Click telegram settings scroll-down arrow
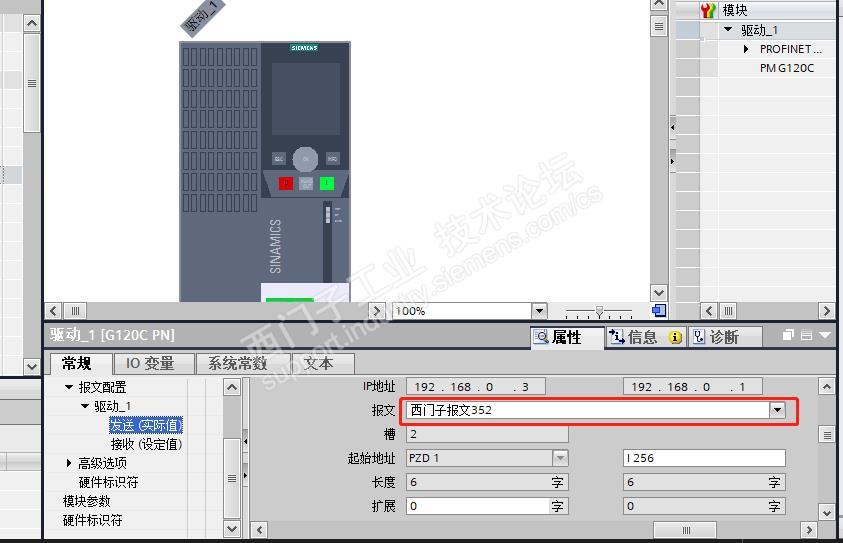The width and height of the screenshot is (843, 543). coord(827,512)
